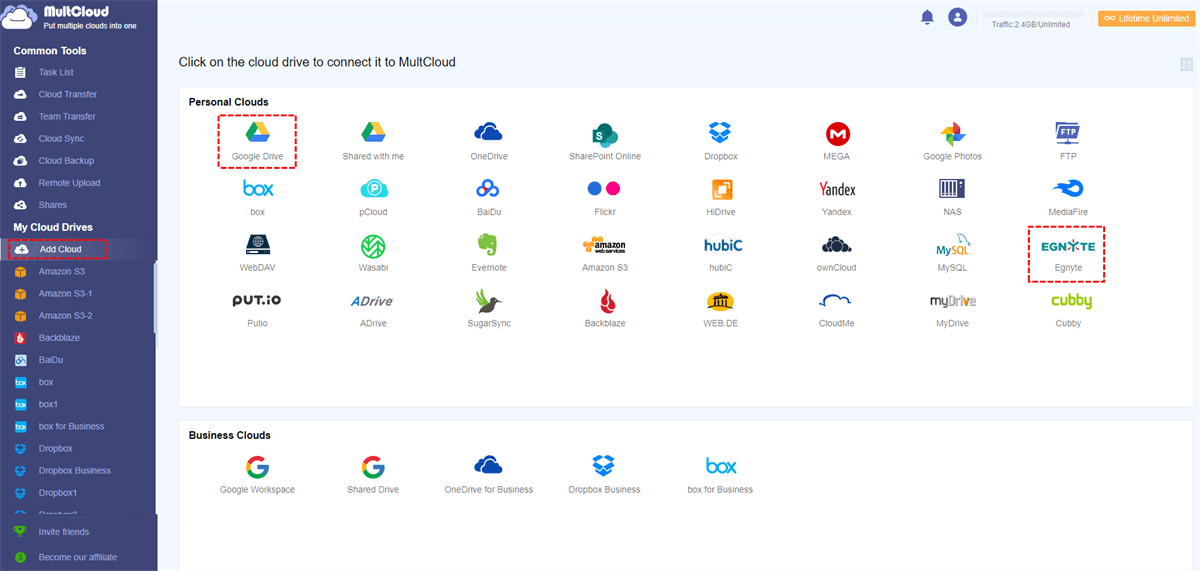Select the SugarSync hummingbird icon
Viewport: 1200px width, 571px height.
(x=488, y=301)
